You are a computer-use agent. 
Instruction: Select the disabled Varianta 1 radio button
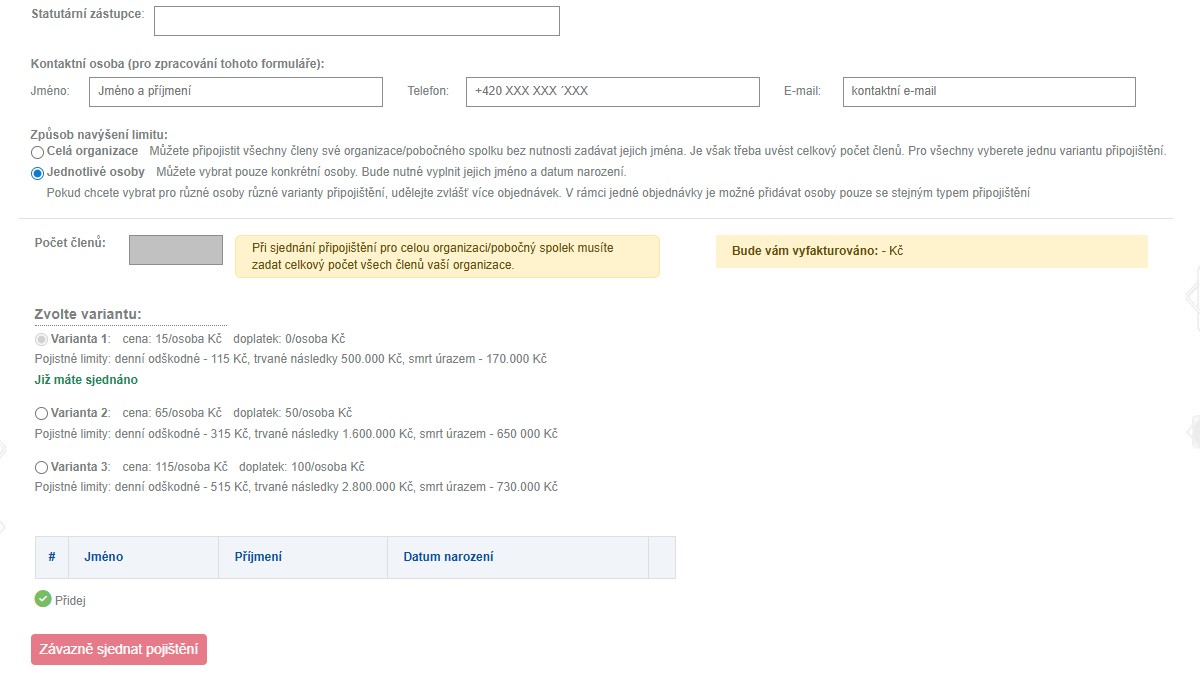[41, 340]
